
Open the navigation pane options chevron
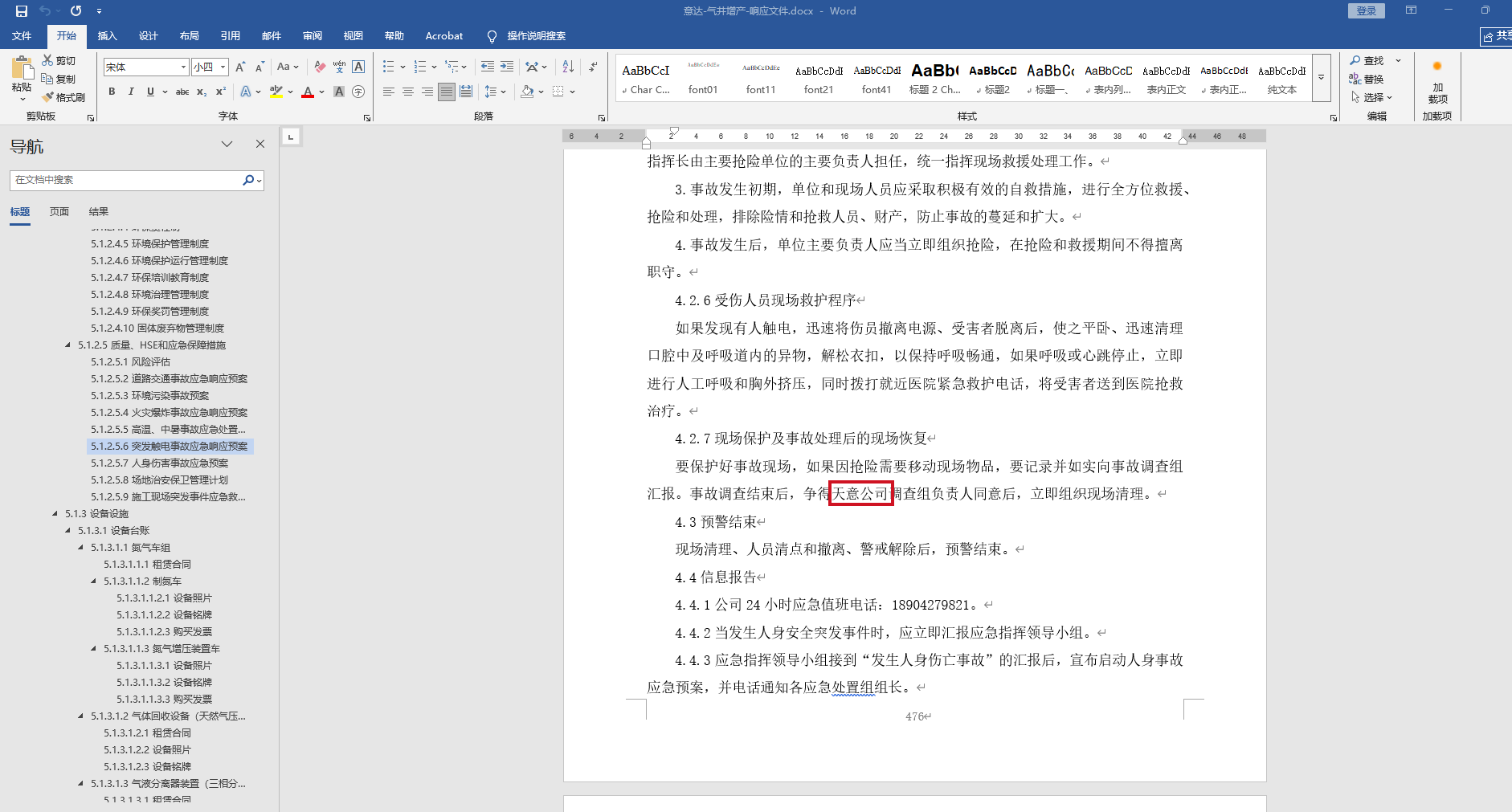point(227,145)
